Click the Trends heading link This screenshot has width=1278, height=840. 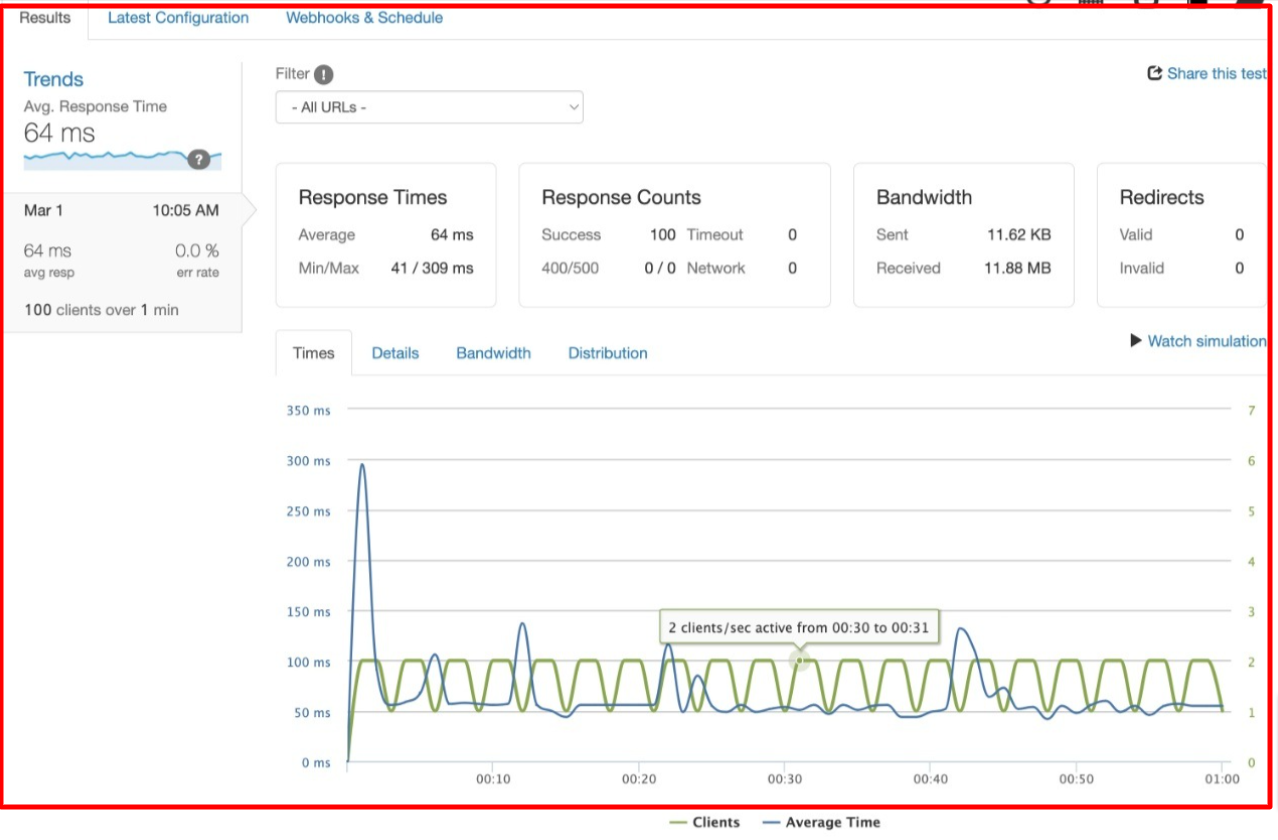click(x=54, y=80)
